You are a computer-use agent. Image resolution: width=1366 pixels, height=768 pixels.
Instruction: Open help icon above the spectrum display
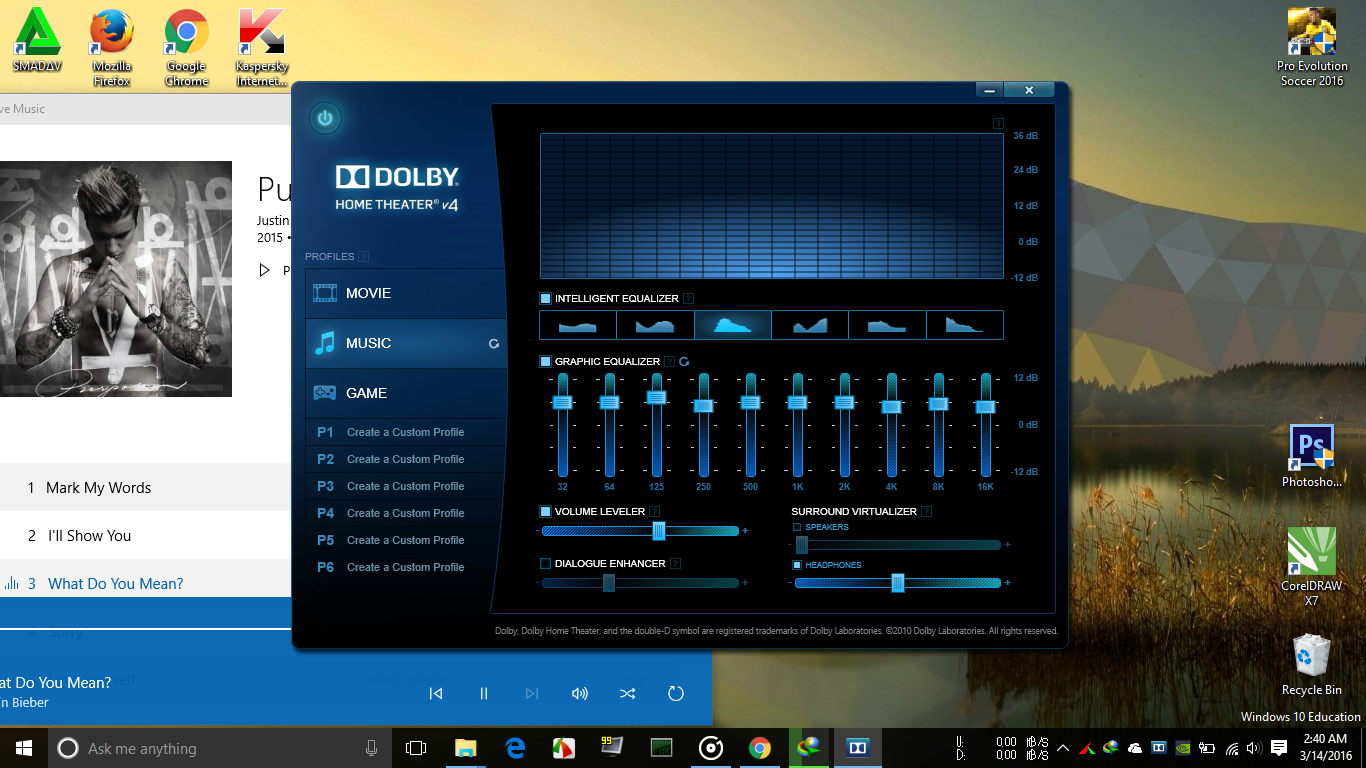(x=998, y=123)
